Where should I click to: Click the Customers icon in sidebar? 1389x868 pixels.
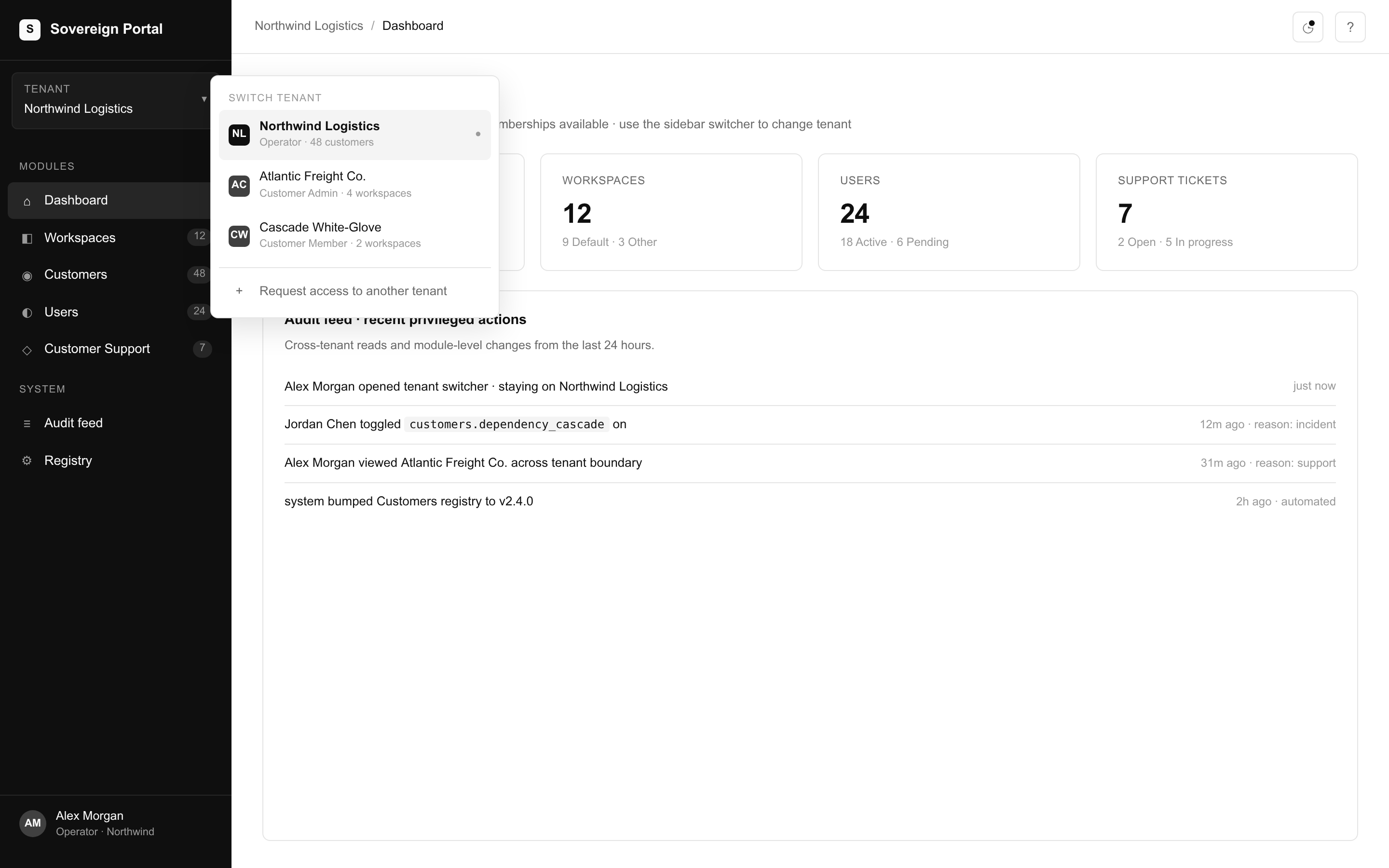click(x=27, y=275)
